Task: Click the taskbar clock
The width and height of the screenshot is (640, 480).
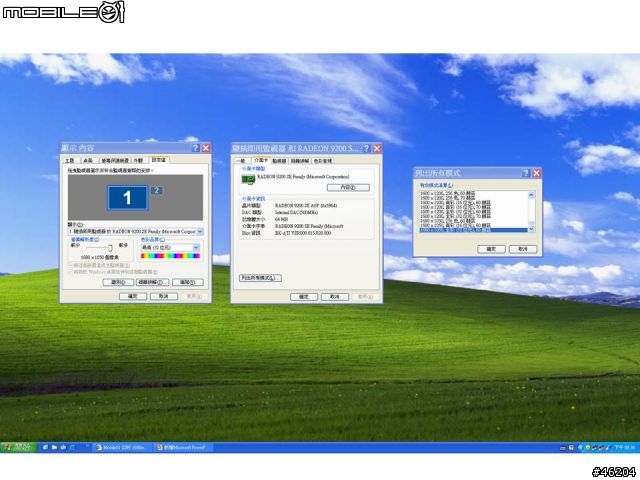Action: pos(627,448)
